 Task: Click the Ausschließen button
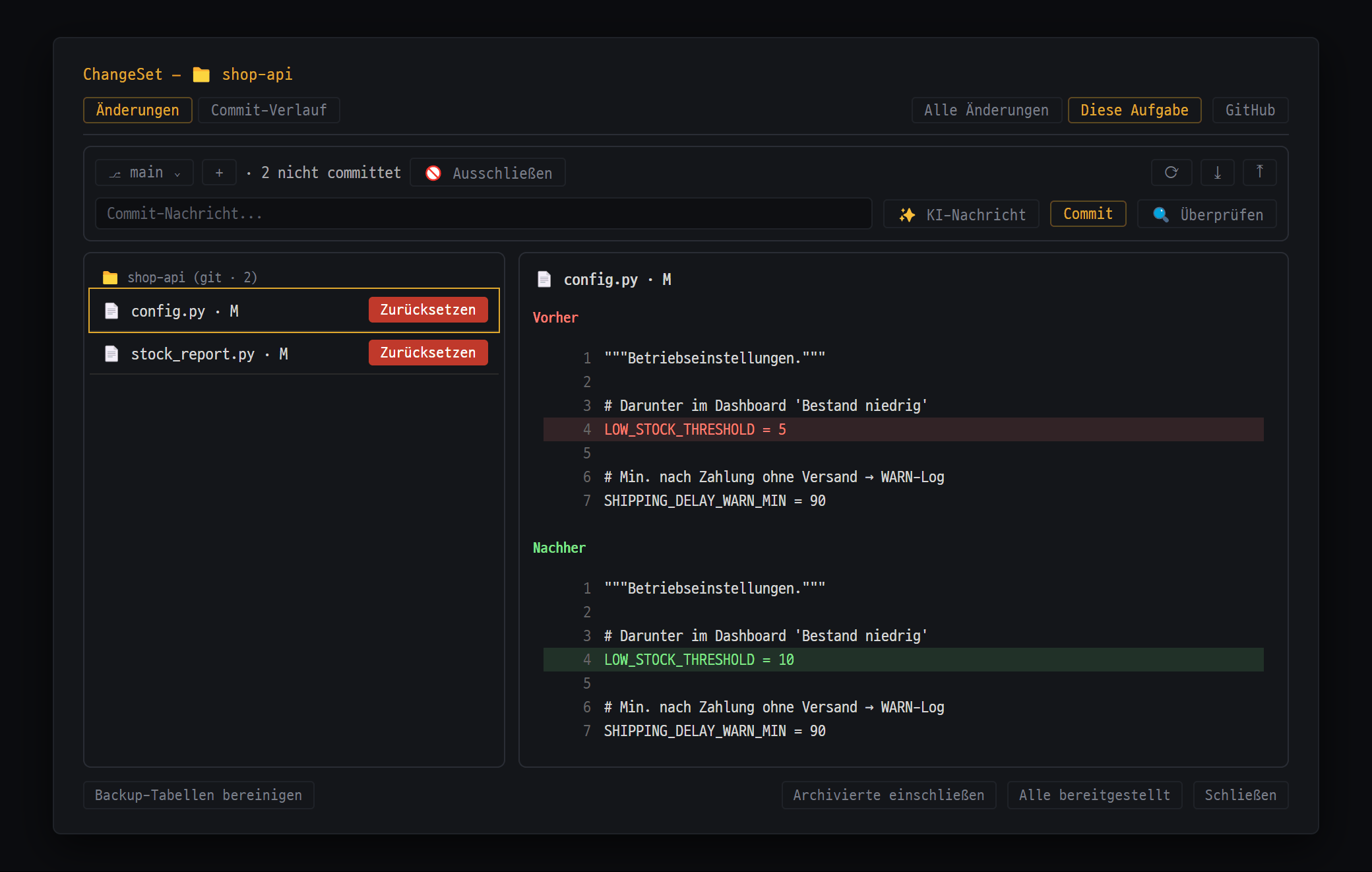(x=487, y=173)
